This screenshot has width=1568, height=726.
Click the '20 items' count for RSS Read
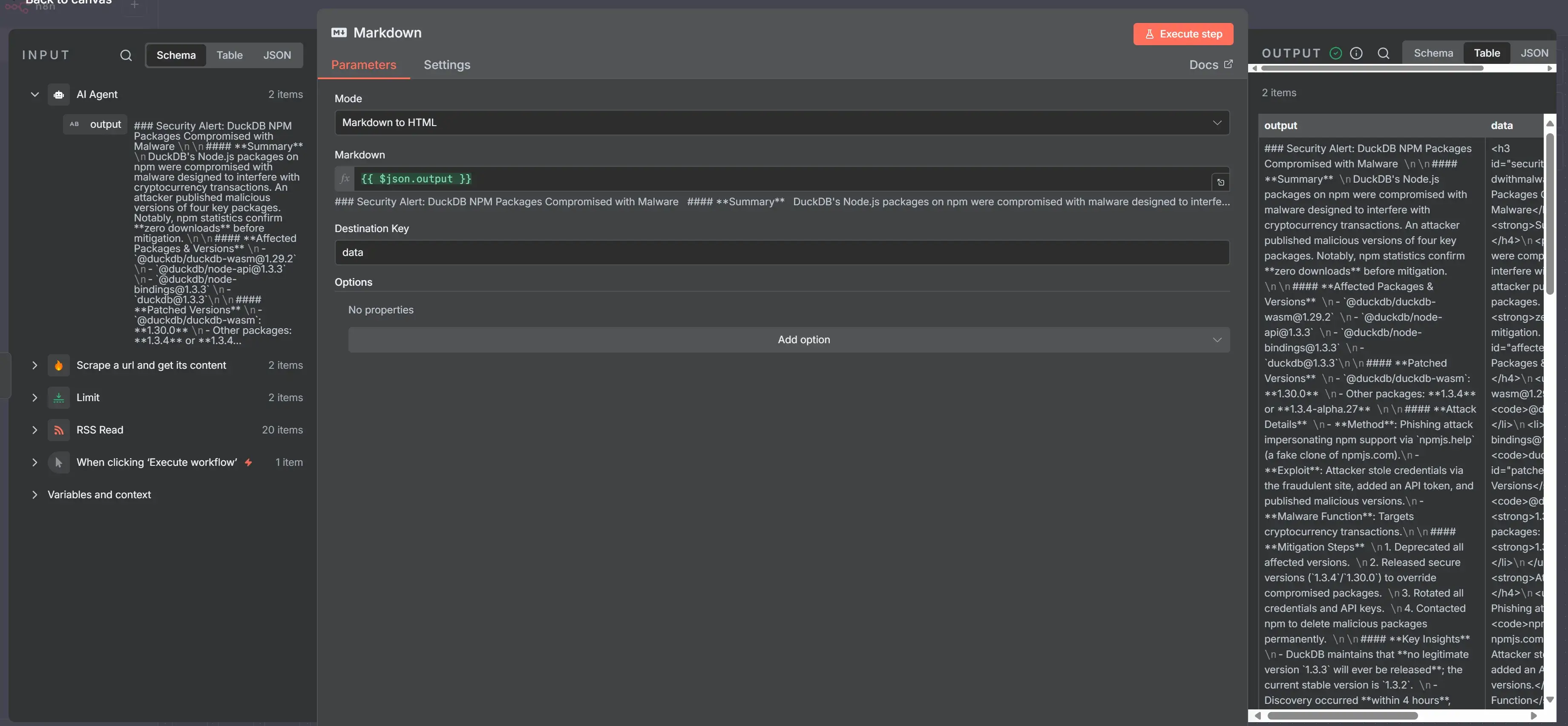(282, 430)
